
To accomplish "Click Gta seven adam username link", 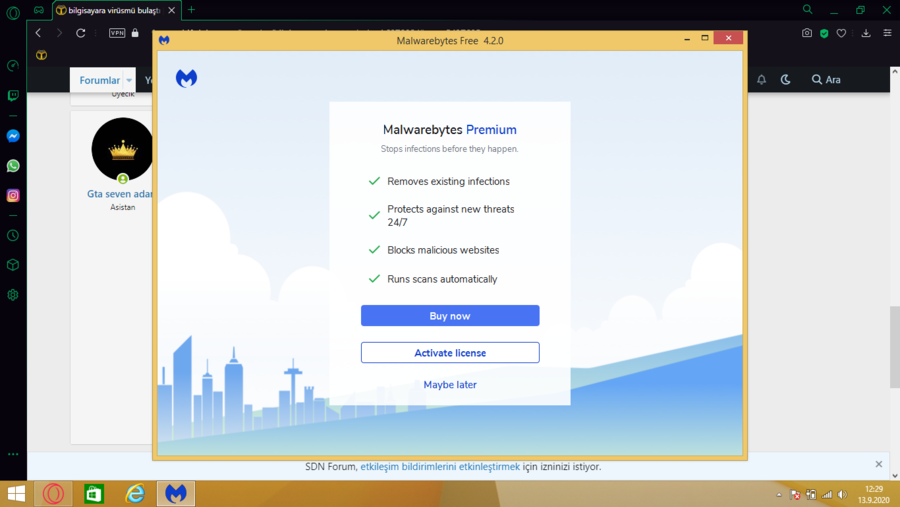I will (120, 194).
